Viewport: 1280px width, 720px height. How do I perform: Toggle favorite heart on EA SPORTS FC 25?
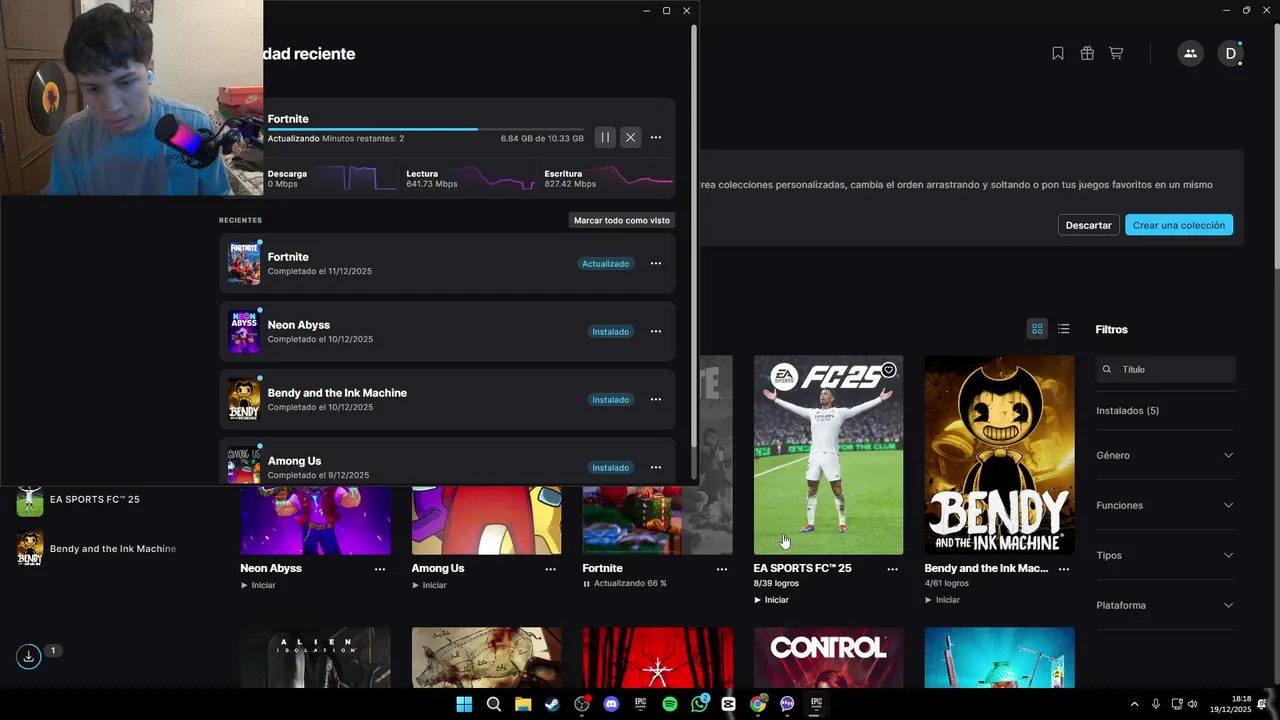tap(889, 370)
